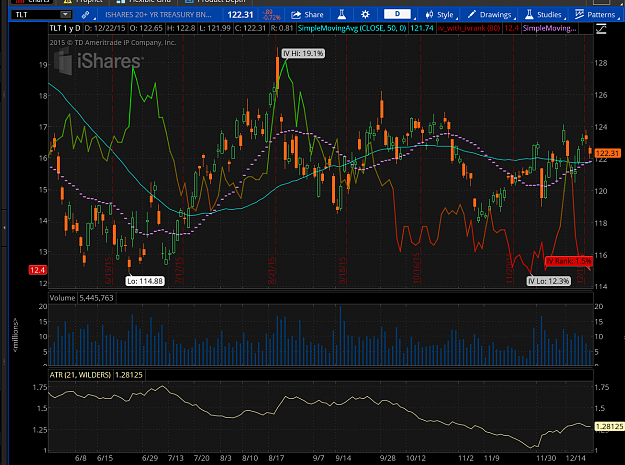Open the Patterns menu
Screen dimensions: 625x465
pyautogui.click(x=596, y=15)
